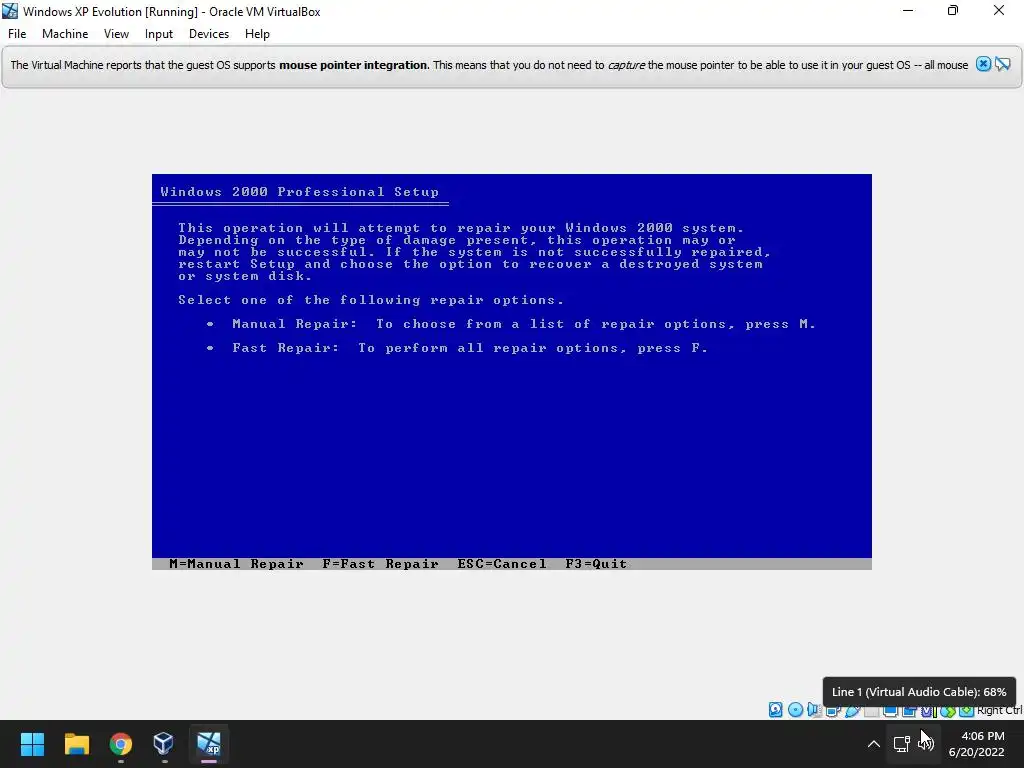Image resolution: width=1024 pixels, height=768 pixels.
Task: Click the Windows 2000 Professional Setup heading
Action: click(x=300, y=192)
